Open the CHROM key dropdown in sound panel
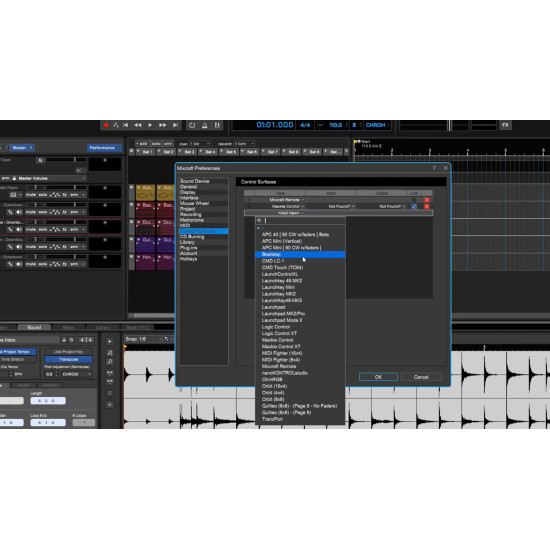Image resolution: width=550 pixels, height=550 pixels. [x=77, y=374]
